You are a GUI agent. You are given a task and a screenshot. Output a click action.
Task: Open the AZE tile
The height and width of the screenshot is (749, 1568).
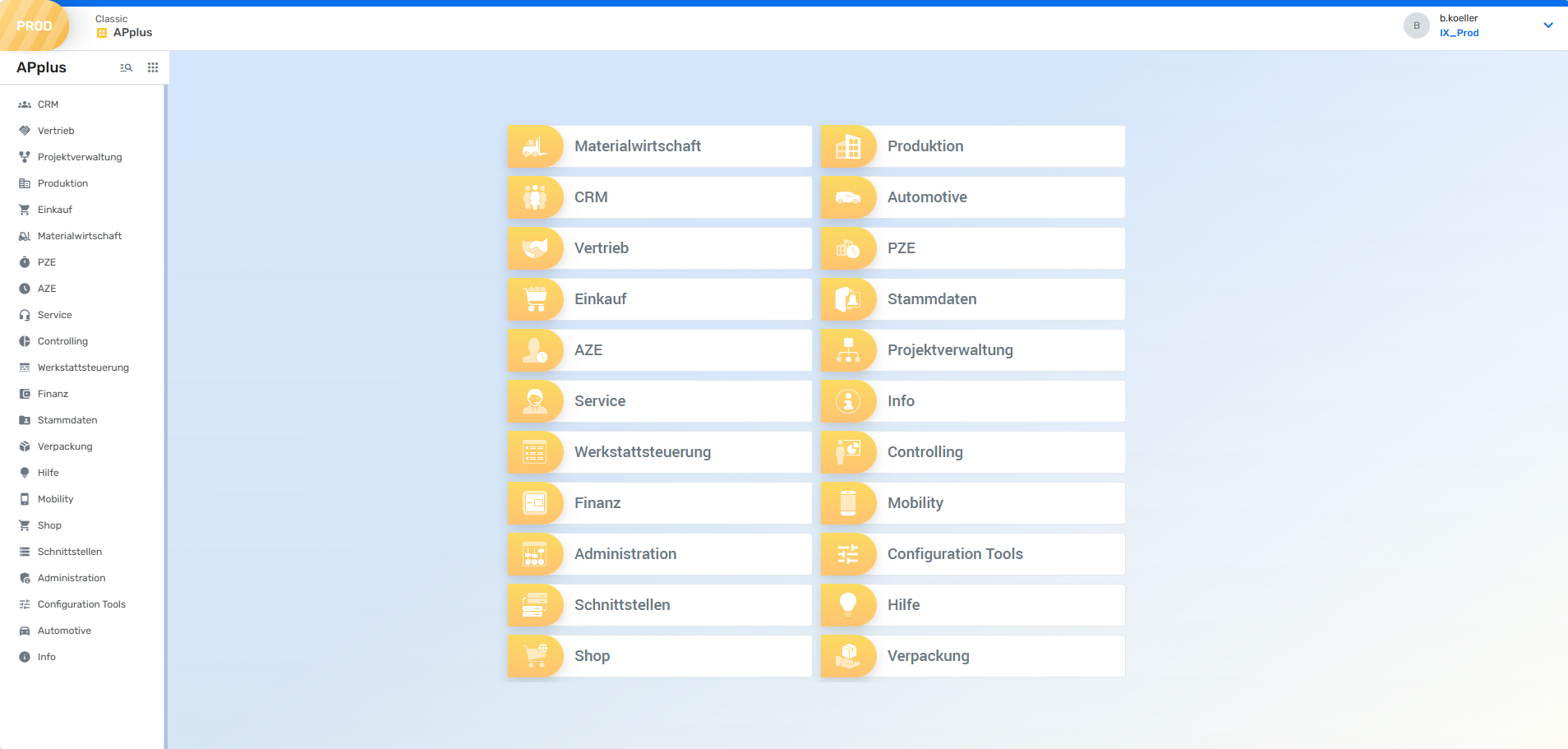[x=660, y=350]
